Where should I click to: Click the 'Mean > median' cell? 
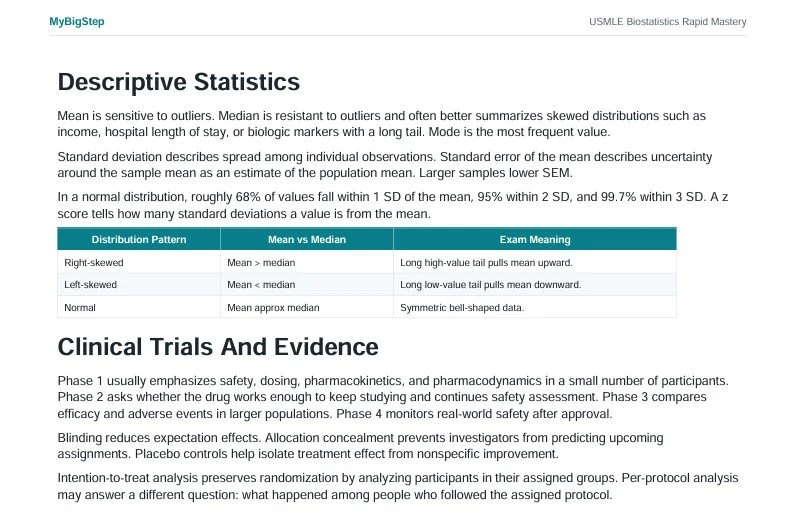(307, 263)
